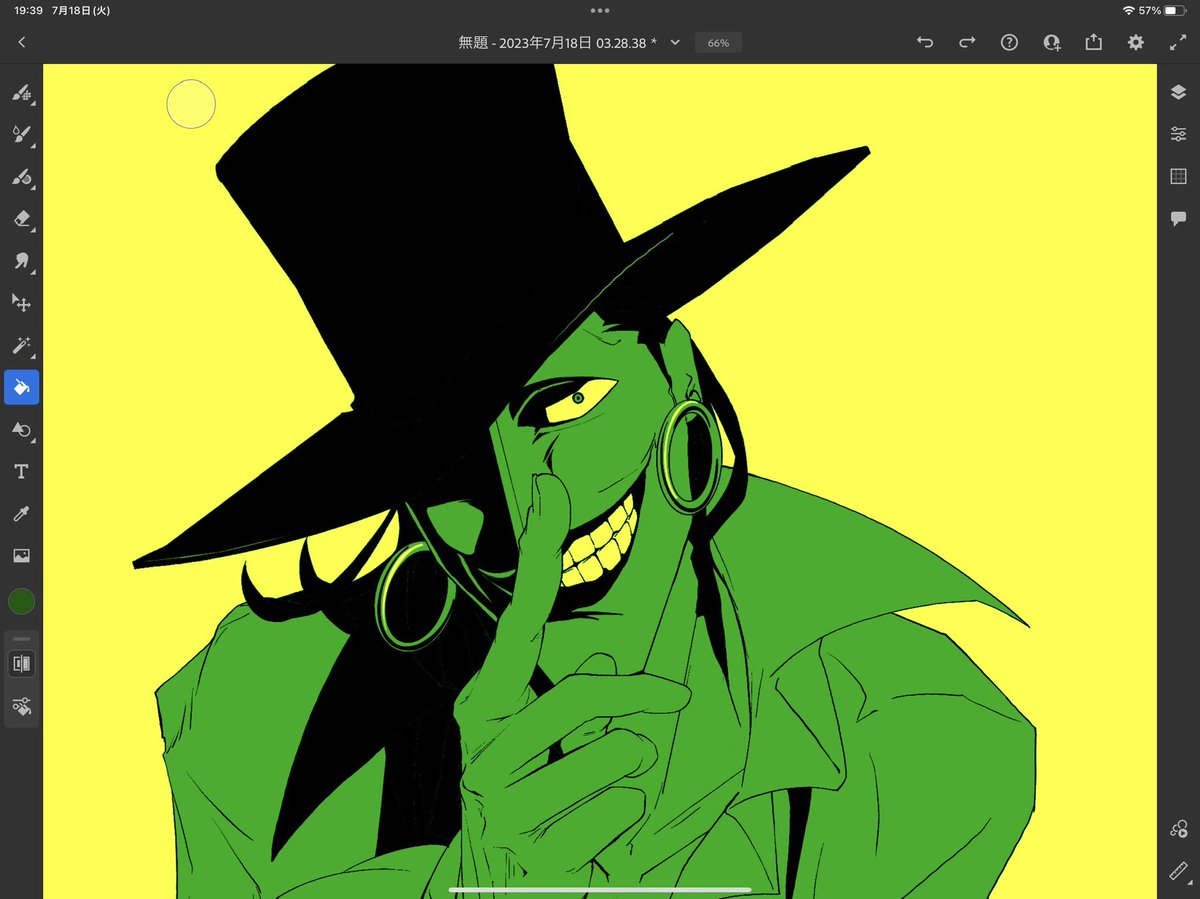Open the dark green color picker swatch
1200x899 pixels.
21,601
